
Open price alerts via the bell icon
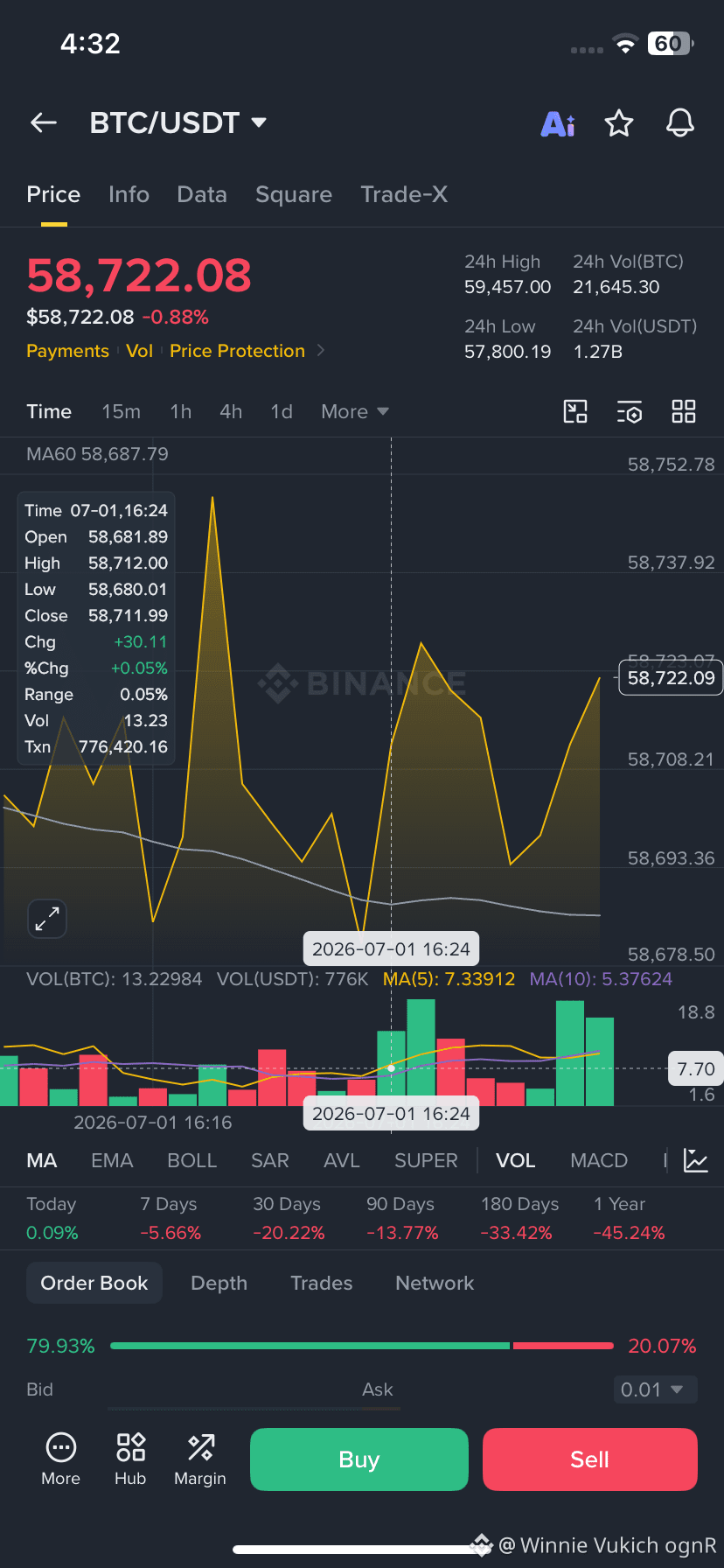click(x=680, y=123)
